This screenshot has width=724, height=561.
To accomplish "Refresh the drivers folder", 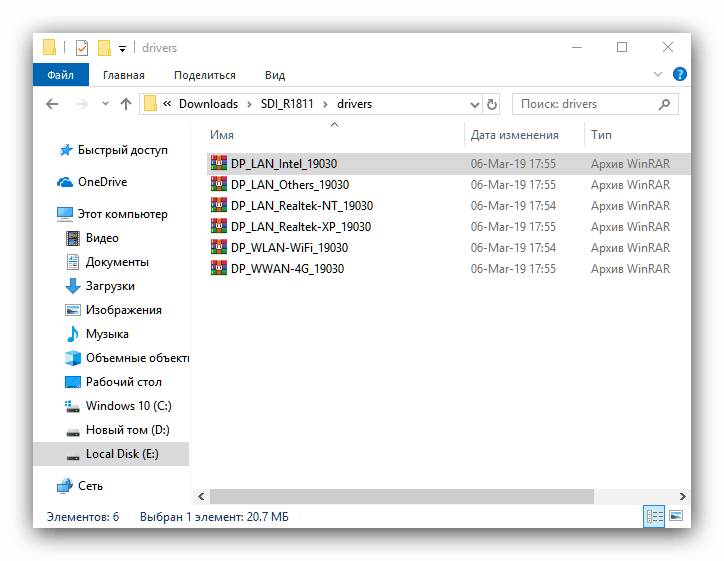I will coord(492,104).
